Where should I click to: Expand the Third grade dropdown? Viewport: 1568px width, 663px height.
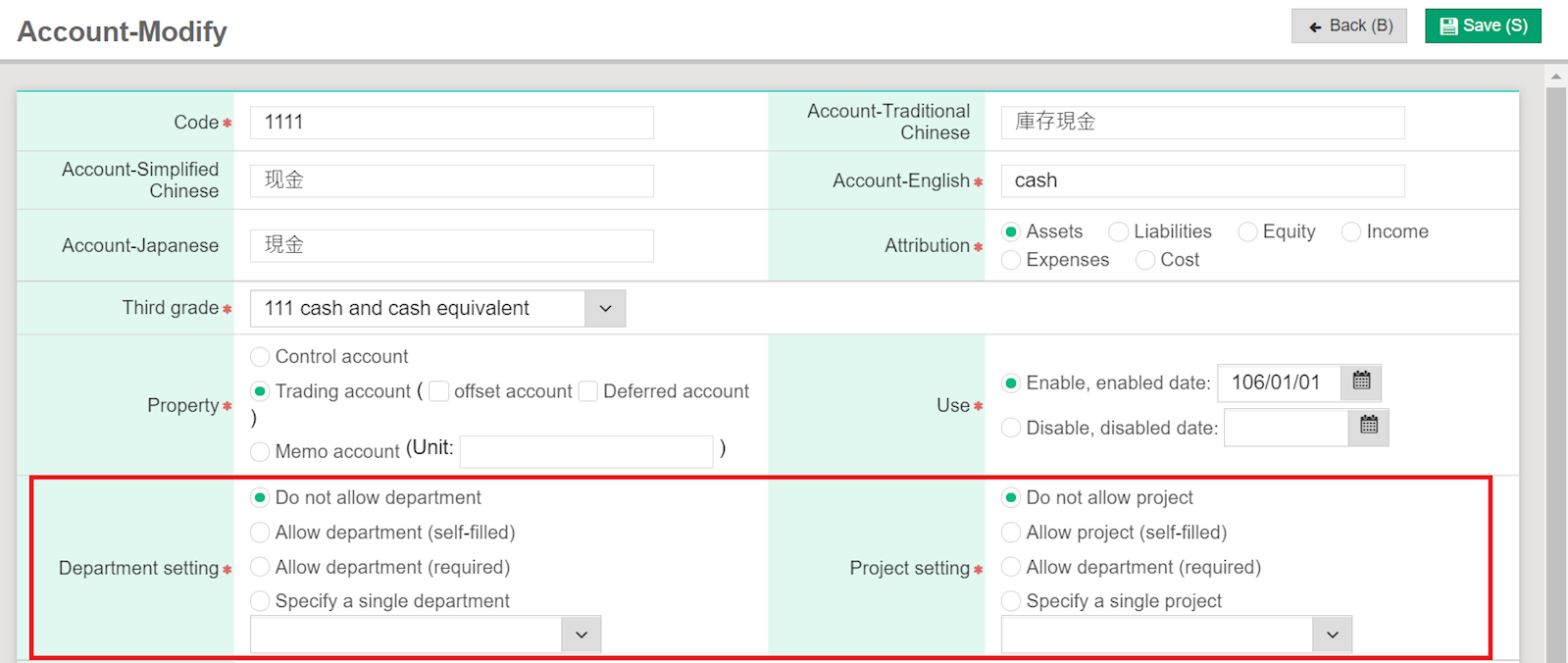605,309
